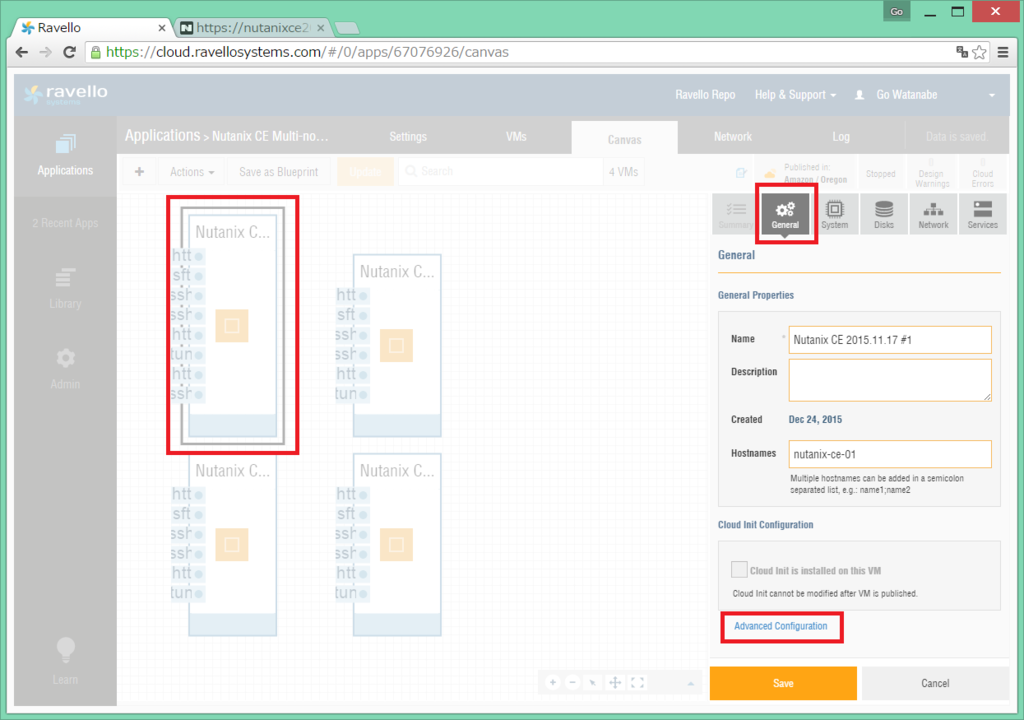Viewport: 1024px width, 720px height.
Task: Click the stop square on top-right Nutanix VM
Action: coord(396,345)
